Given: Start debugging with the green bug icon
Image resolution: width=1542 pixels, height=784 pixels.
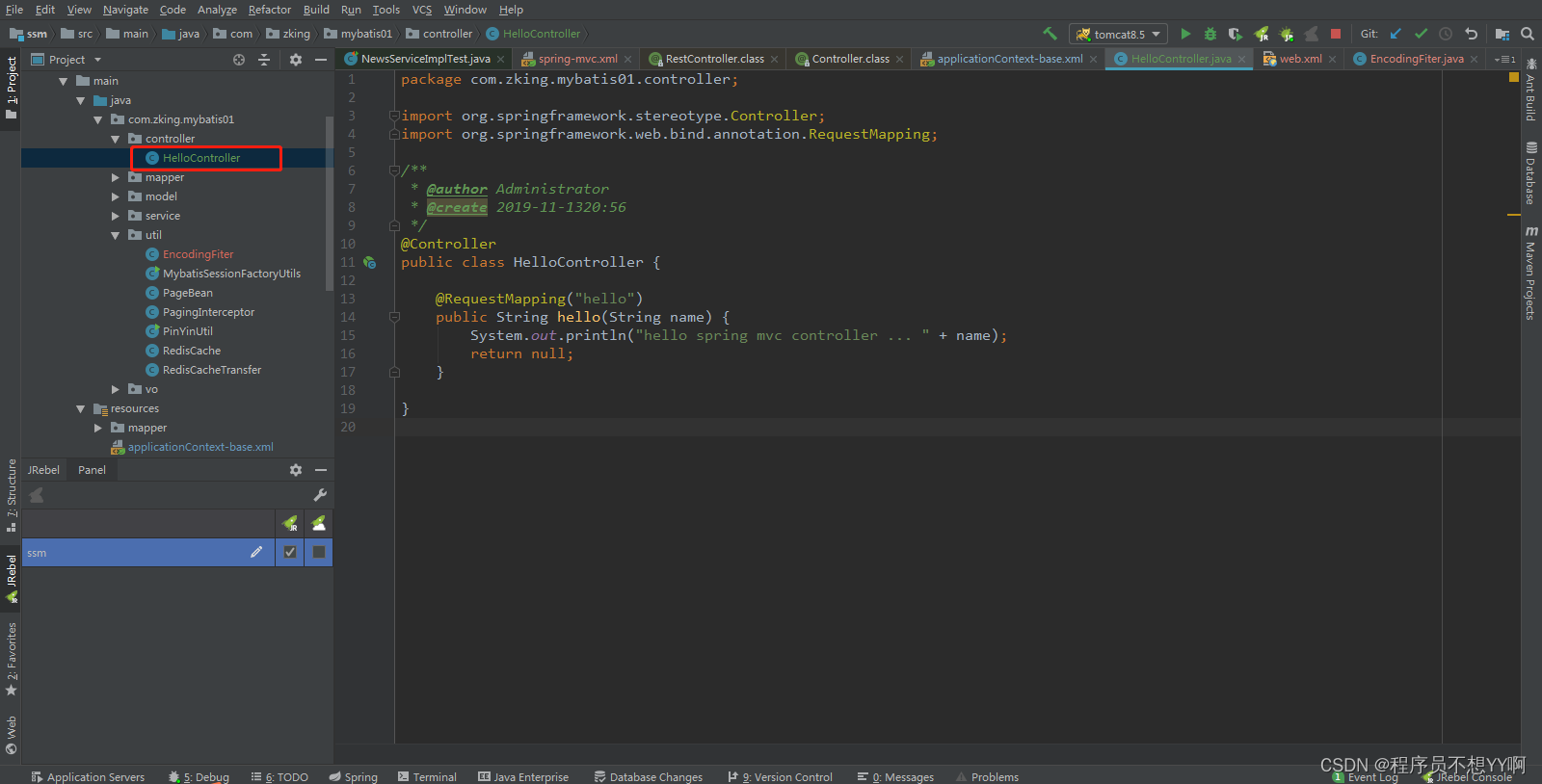Looking at the screenshot, I should [1210, 34].
